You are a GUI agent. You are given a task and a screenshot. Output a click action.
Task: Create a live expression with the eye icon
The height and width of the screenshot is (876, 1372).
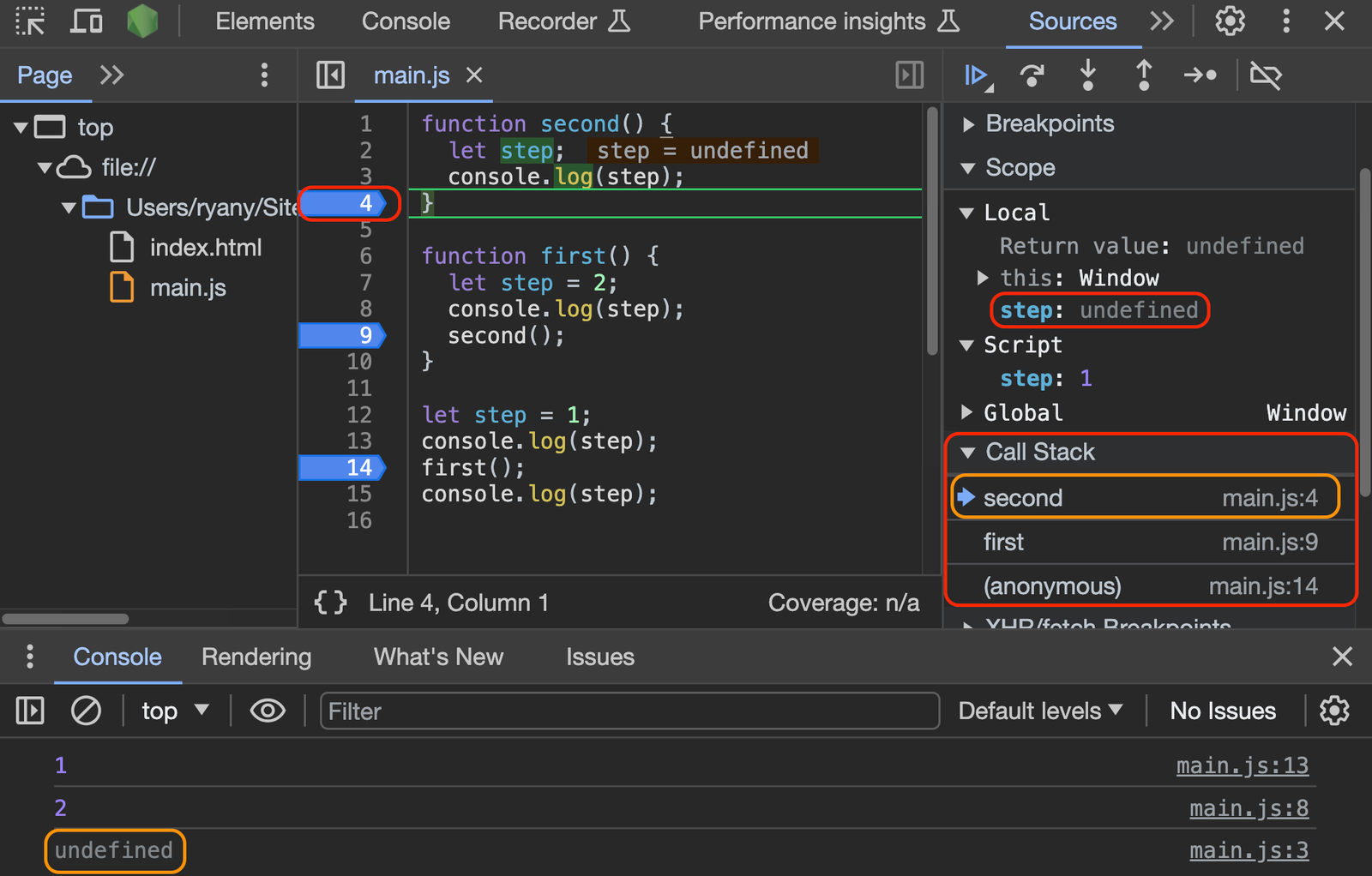click(268, 711)
